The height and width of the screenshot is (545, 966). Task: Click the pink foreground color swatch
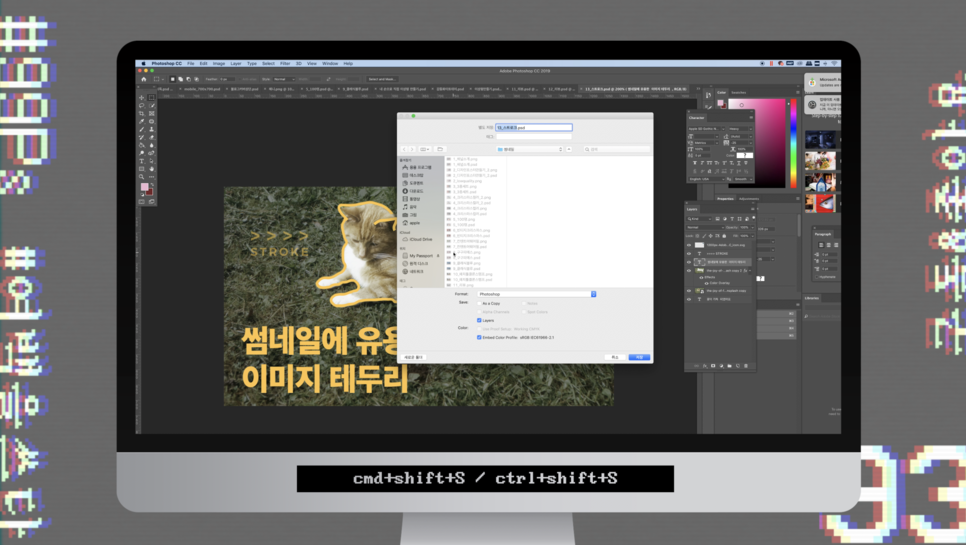(x=144, y=187)
